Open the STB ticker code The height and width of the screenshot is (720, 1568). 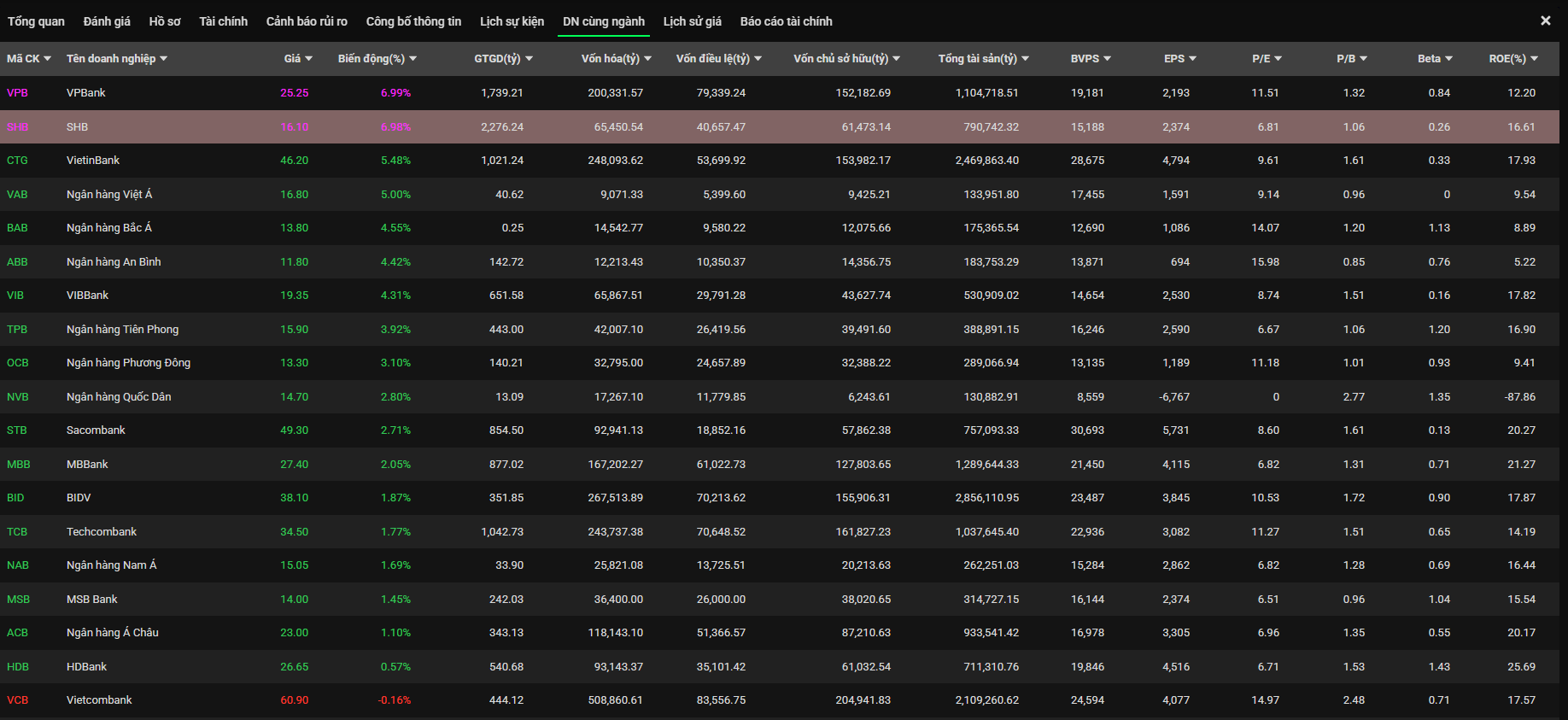17,430
